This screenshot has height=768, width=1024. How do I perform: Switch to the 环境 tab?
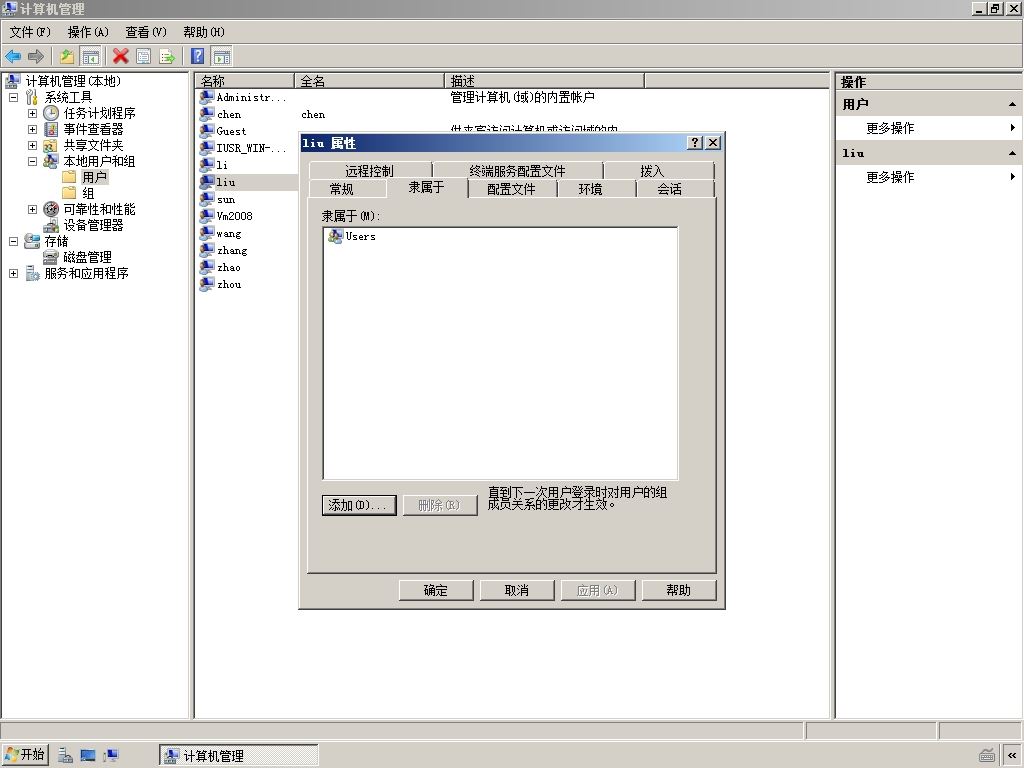point(590,189)
